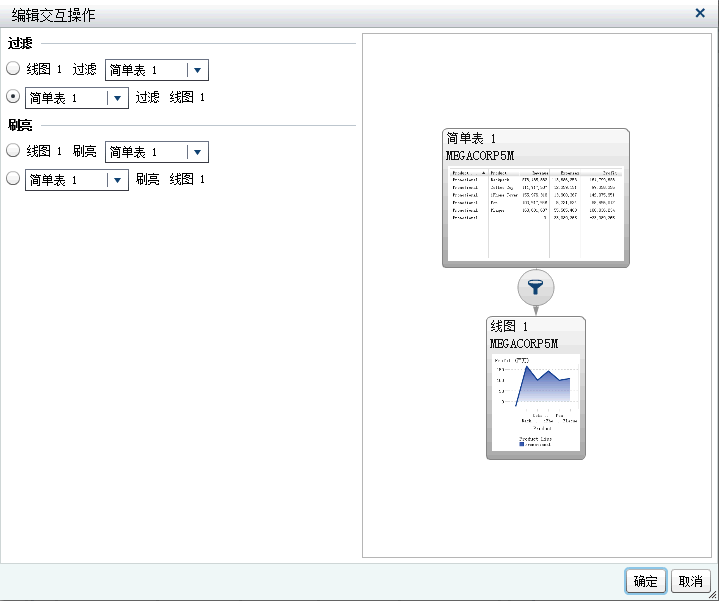Click the 过滤 section heading

(20, 44)
